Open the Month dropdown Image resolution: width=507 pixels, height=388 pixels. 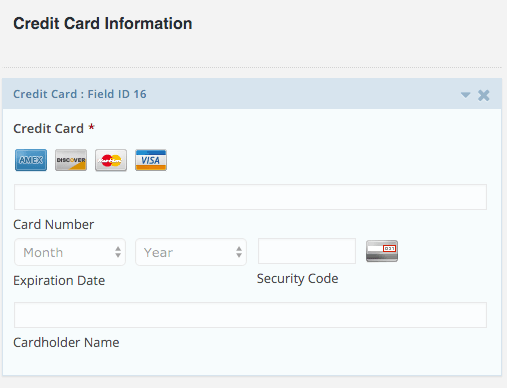(x=70, y=252)
